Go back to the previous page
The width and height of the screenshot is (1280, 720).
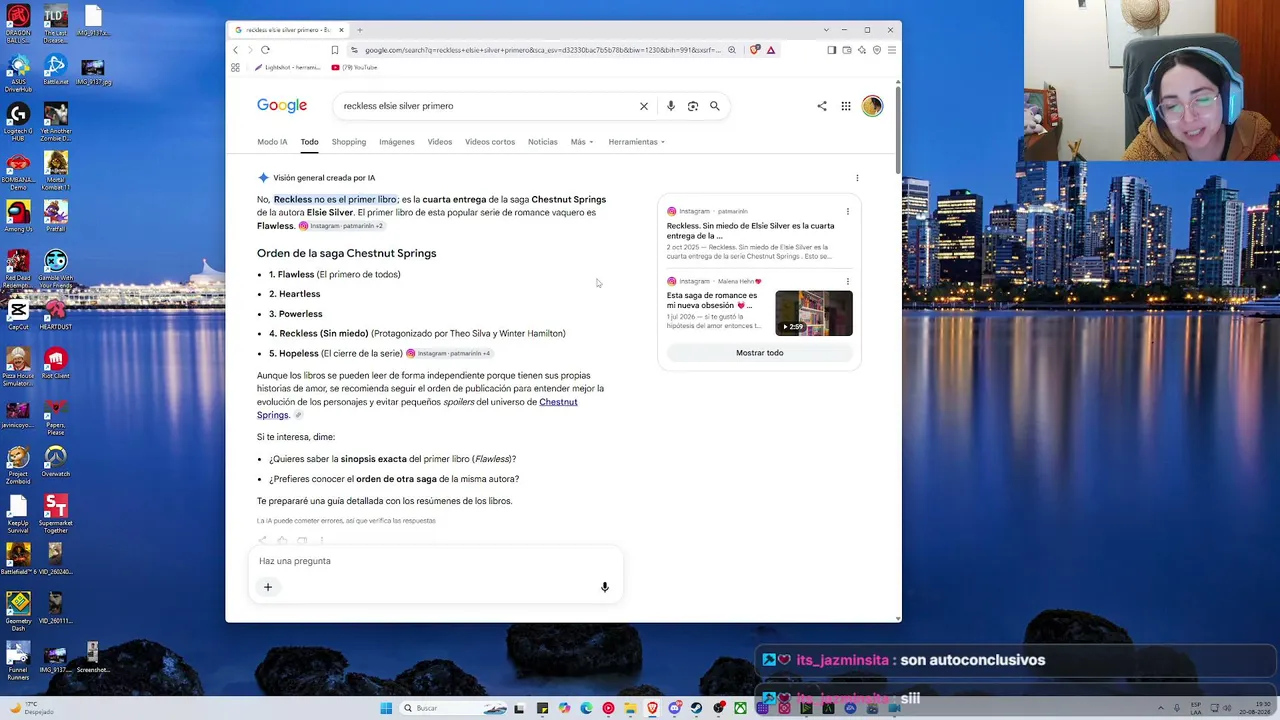(x=236, y=50)
